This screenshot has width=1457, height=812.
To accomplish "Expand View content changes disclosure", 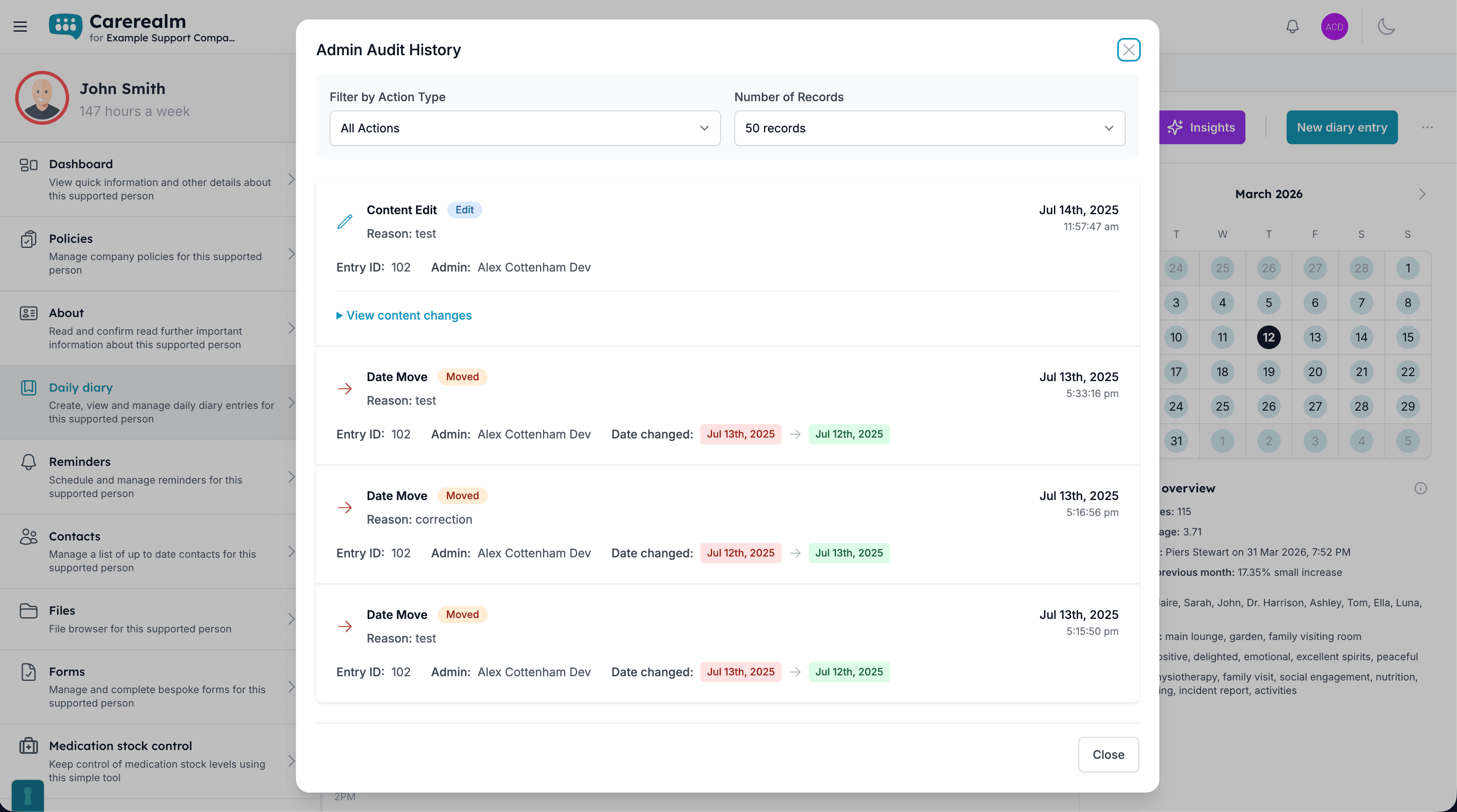I will pyautogui.click(x=404, y=315).
